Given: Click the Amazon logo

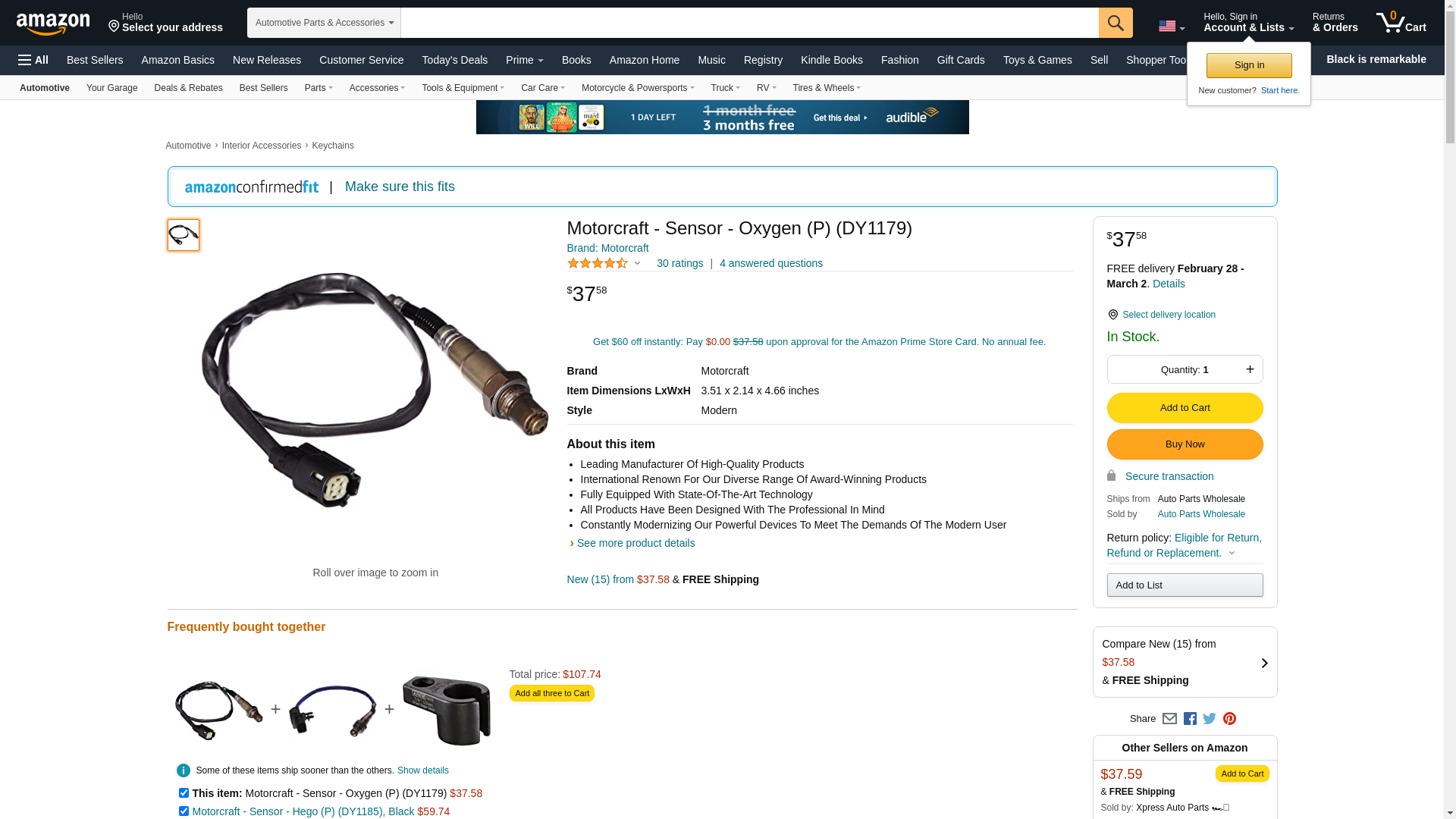Looking at the screenshot, I should (53, 24).
